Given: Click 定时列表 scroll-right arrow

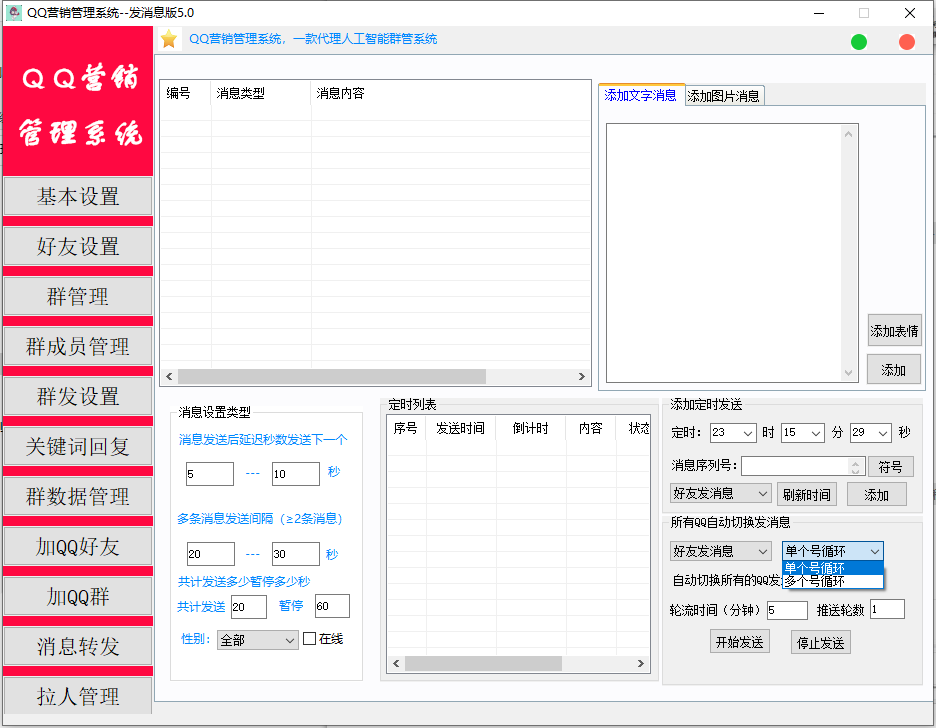Looking at the screenshot, I should [641, 664].
